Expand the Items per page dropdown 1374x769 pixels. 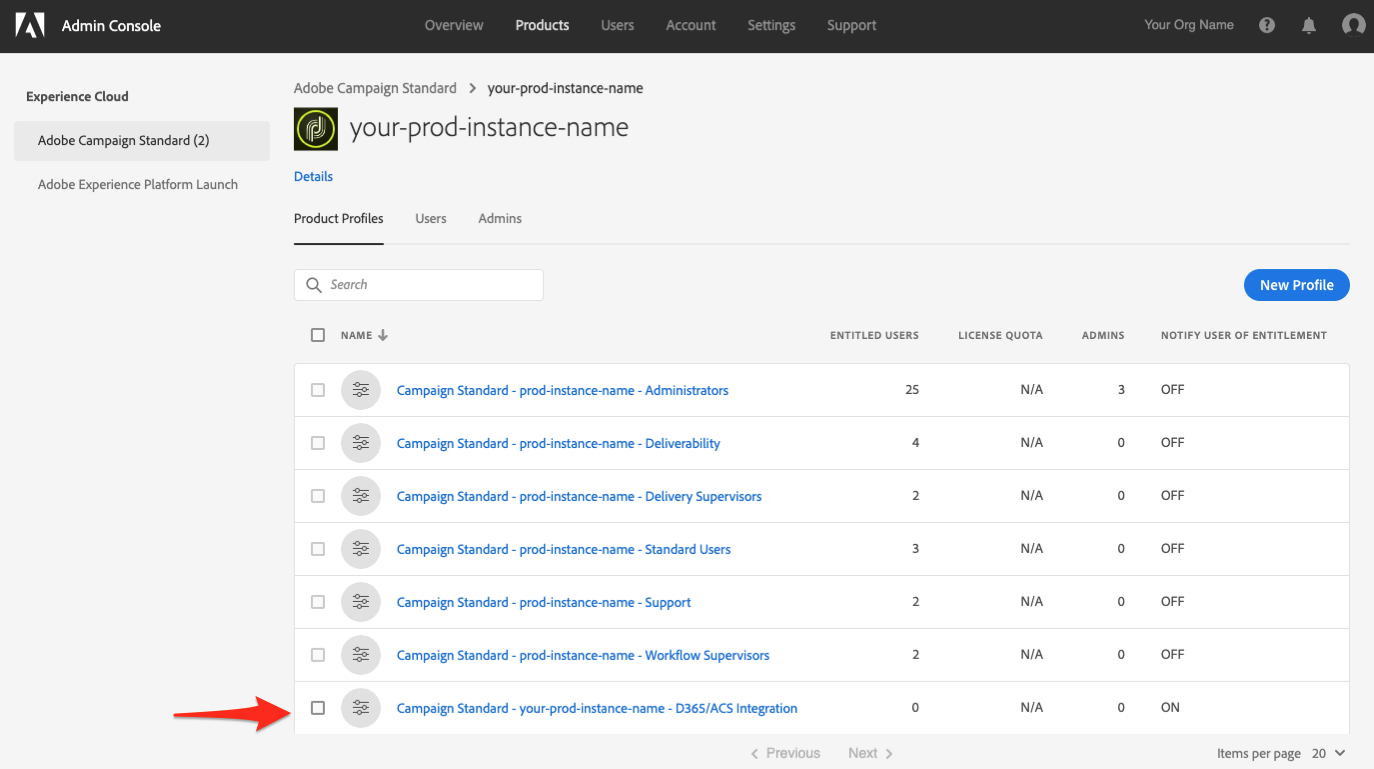[1329, 753]
